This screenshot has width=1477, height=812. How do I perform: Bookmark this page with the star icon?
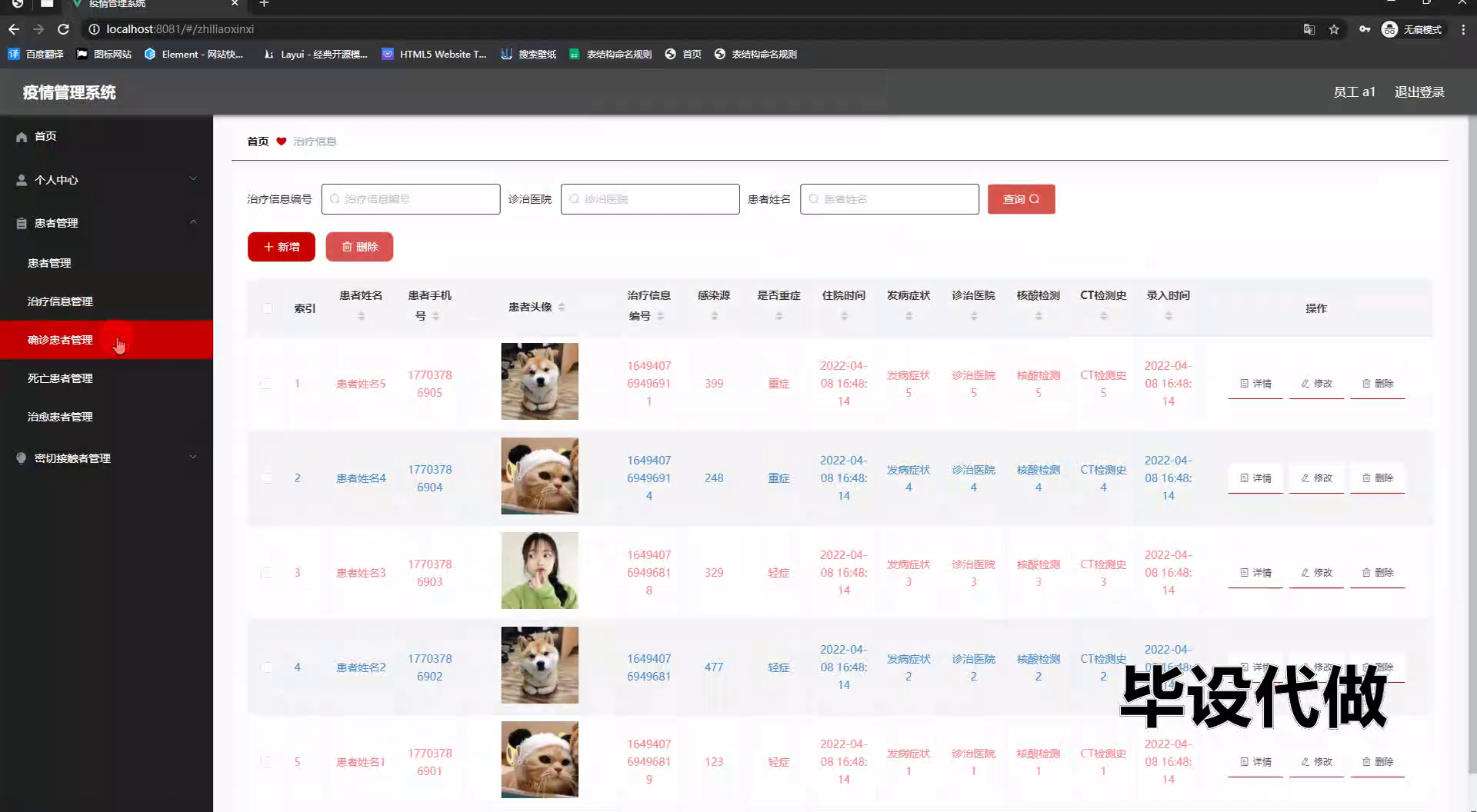pyautogui.click(x=1334, y=29)
